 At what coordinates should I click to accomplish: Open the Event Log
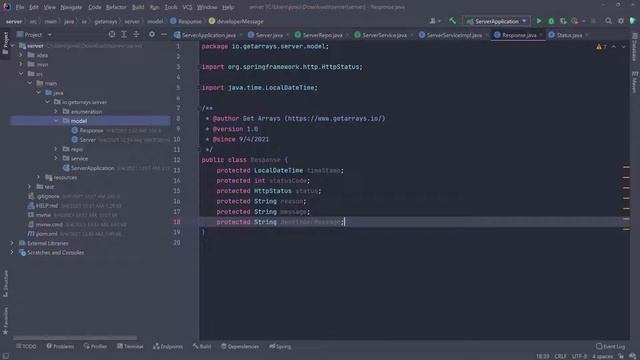tap(611, 346)
